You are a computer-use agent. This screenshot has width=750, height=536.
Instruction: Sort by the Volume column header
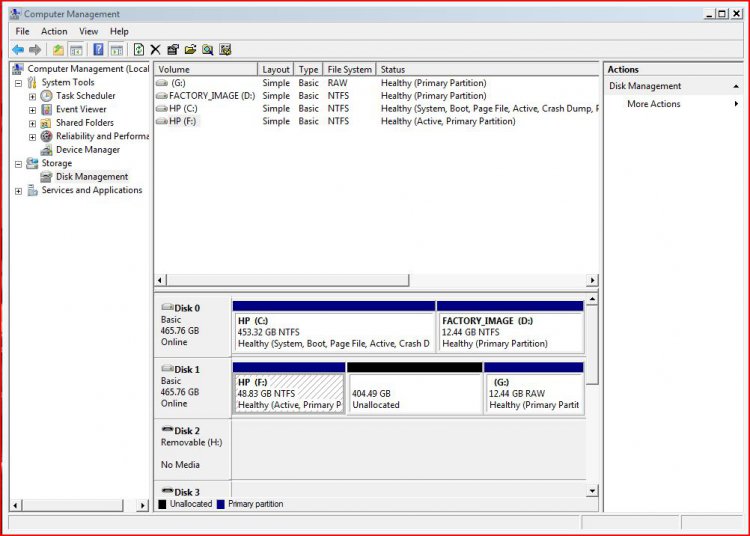(x=206, y=69)
